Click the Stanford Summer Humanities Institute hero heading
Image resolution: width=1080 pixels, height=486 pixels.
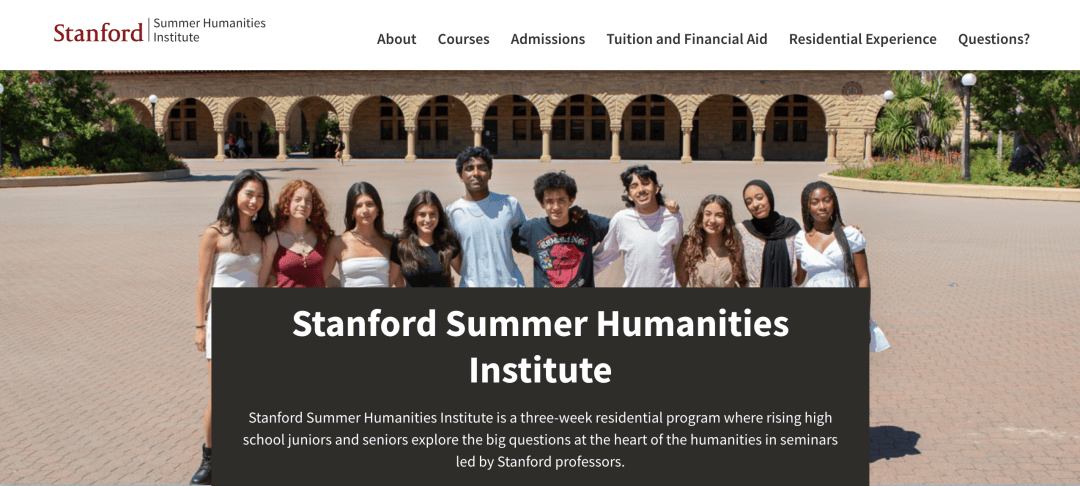pyautogui.click(x=540, y=347)
